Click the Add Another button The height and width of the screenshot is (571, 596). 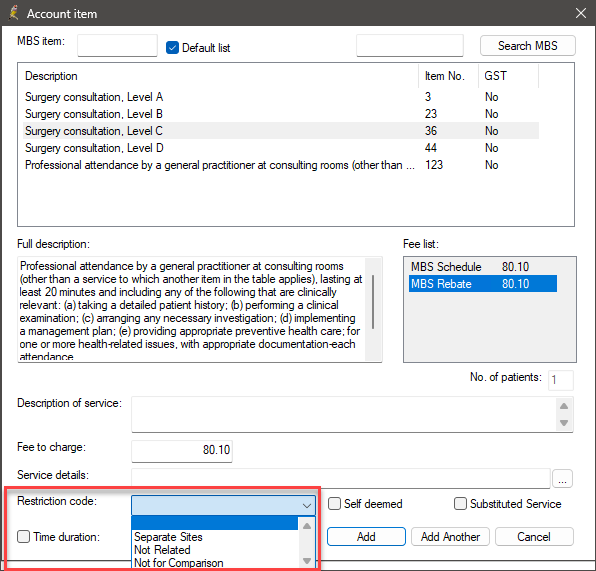coord(450,536)
